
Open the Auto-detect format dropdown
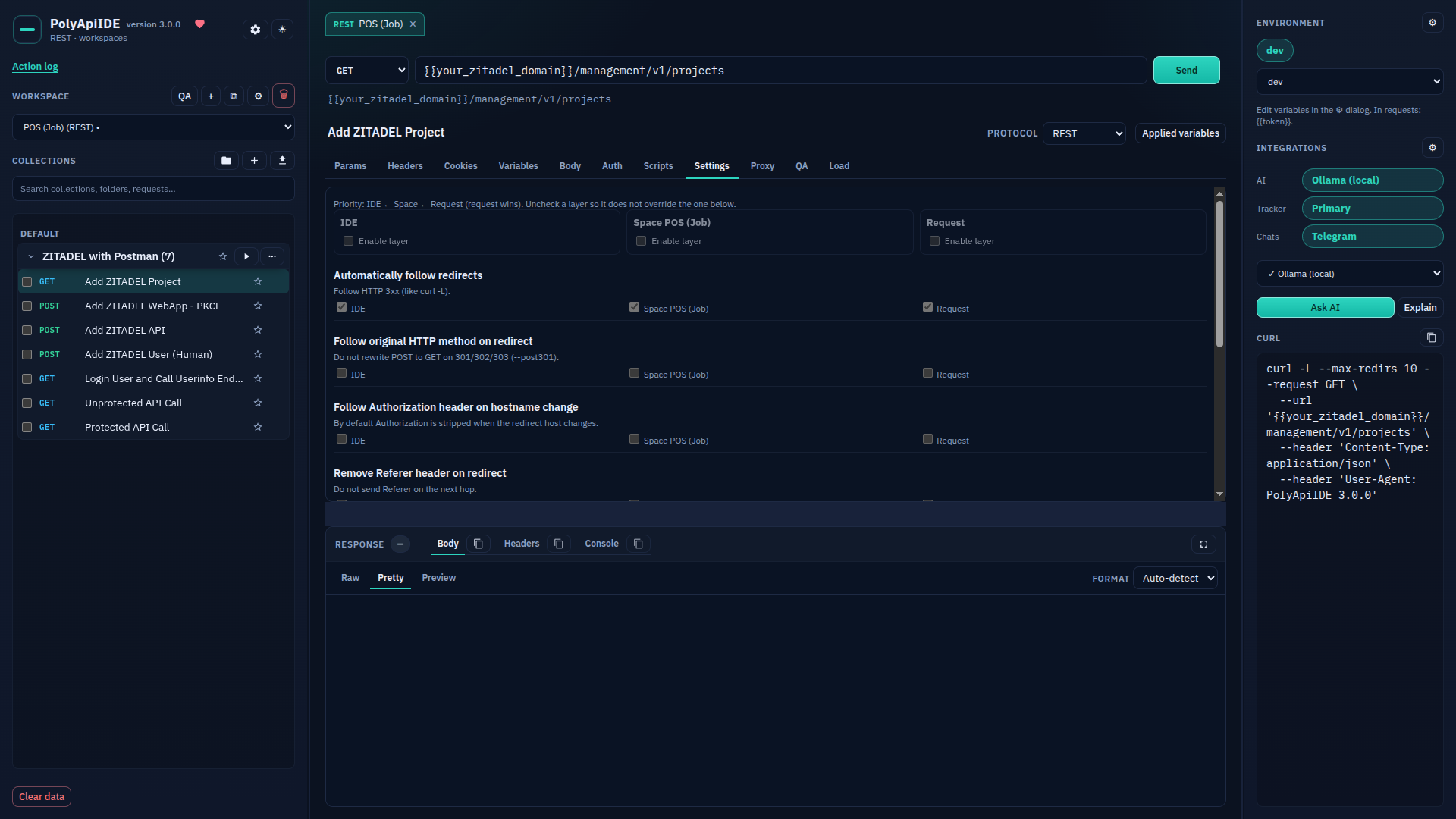click(x=1175, y=579)
